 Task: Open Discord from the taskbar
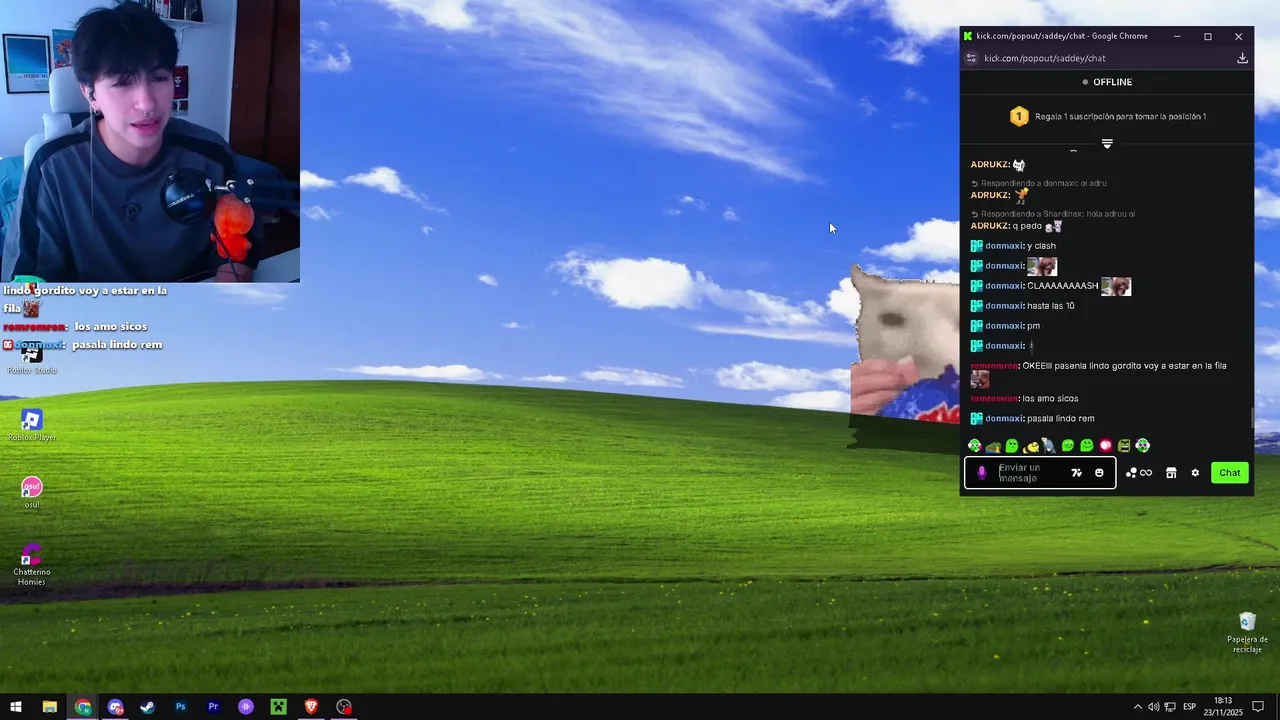115,707
